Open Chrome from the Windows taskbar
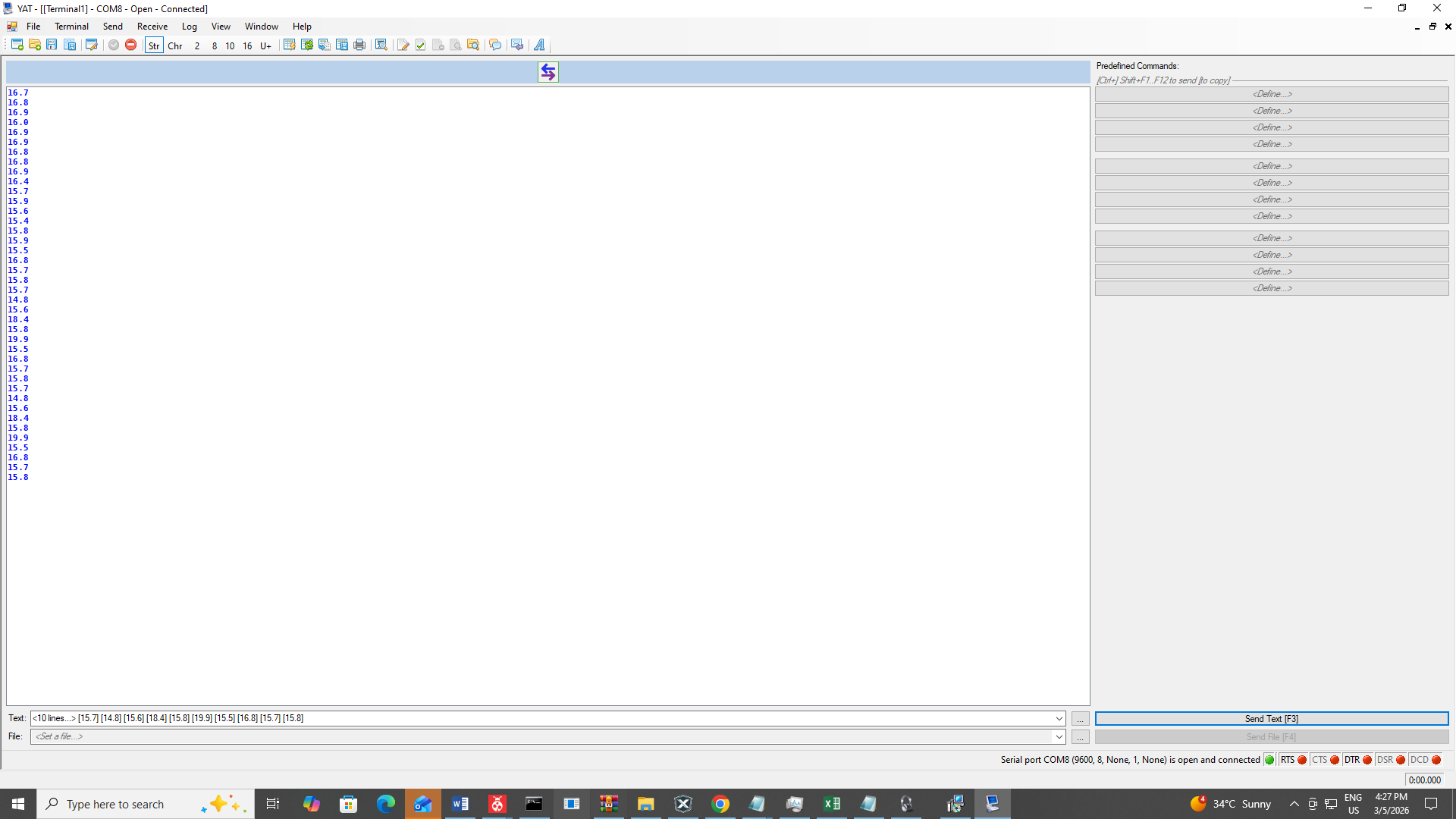Viewport: 1456px width, 819px height. click(x=720, y=804)
